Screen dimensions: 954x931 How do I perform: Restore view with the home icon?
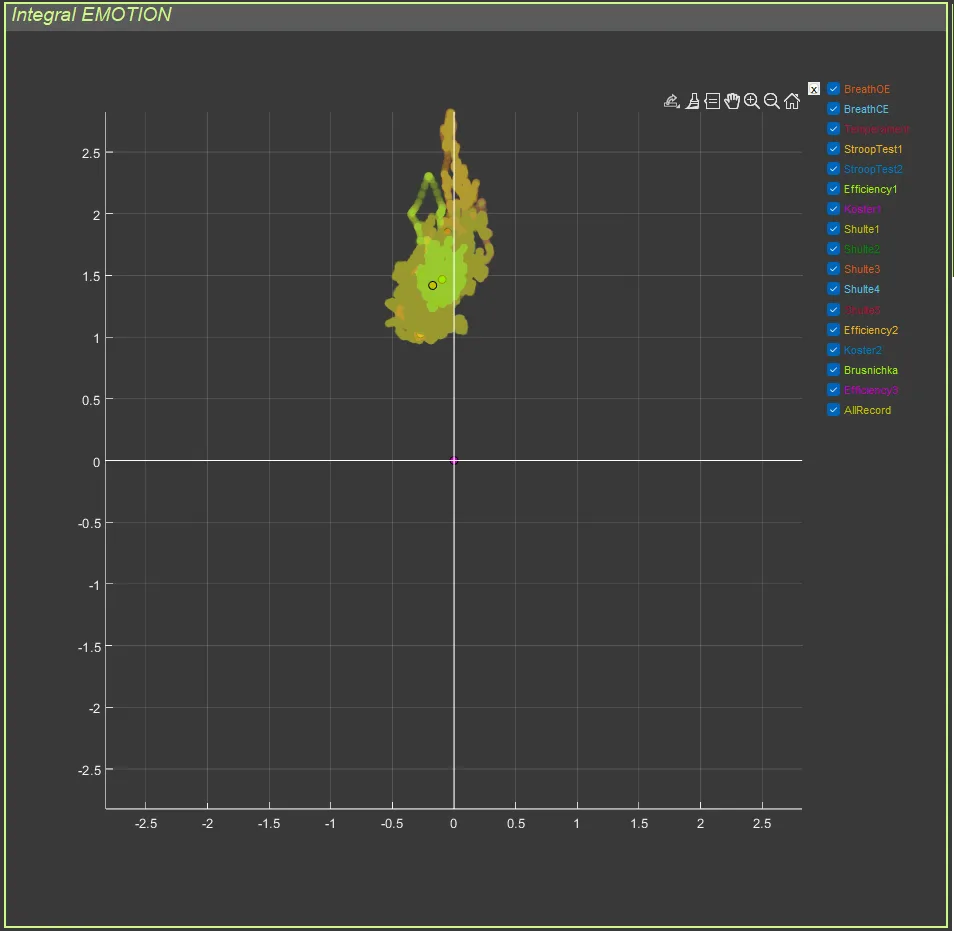(x=792, y=101)
